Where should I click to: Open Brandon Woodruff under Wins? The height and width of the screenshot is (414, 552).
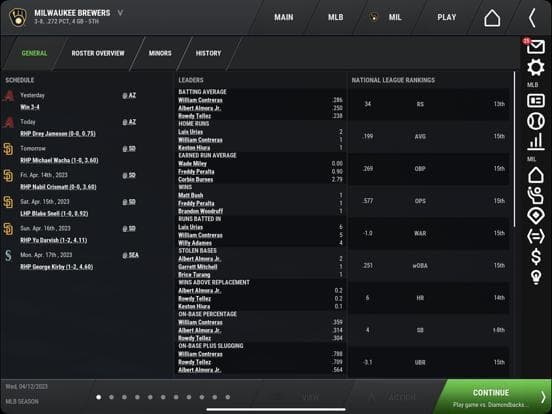(200, 211)
